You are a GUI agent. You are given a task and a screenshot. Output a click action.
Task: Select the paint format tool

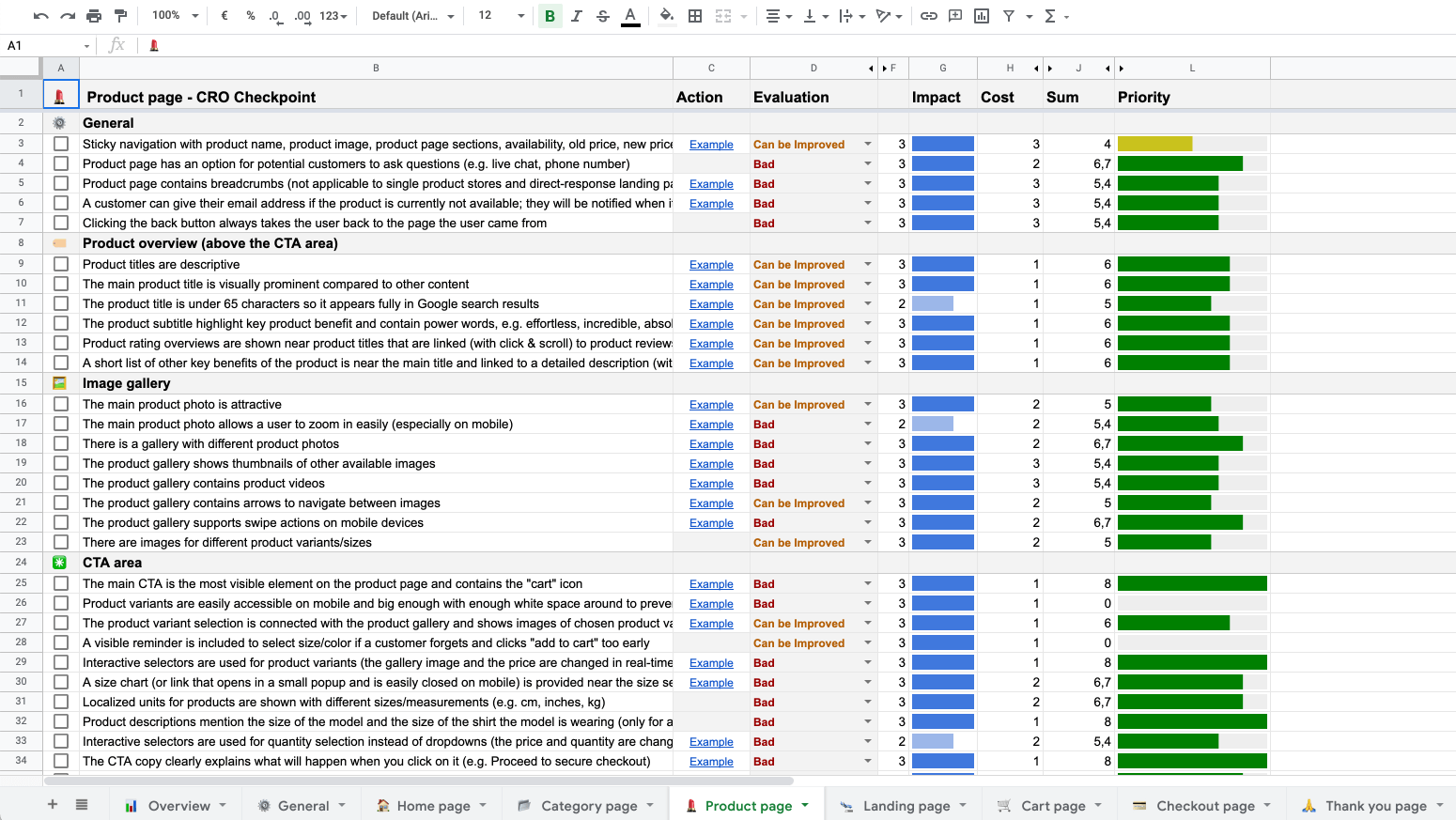coord(120,16)
